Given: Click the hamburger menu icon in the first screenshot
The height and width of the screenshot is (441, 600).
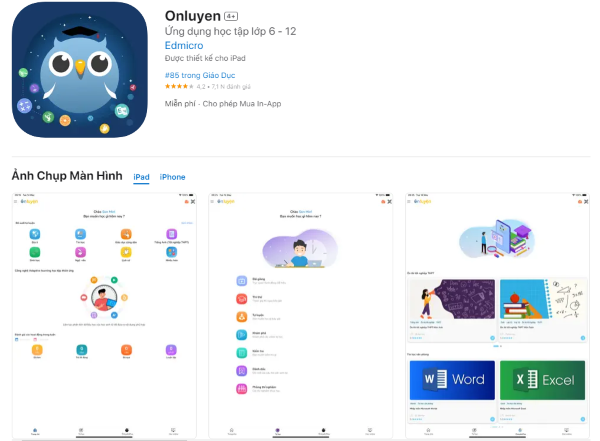Looking at the screenshot, I should [x=16, y=201].
